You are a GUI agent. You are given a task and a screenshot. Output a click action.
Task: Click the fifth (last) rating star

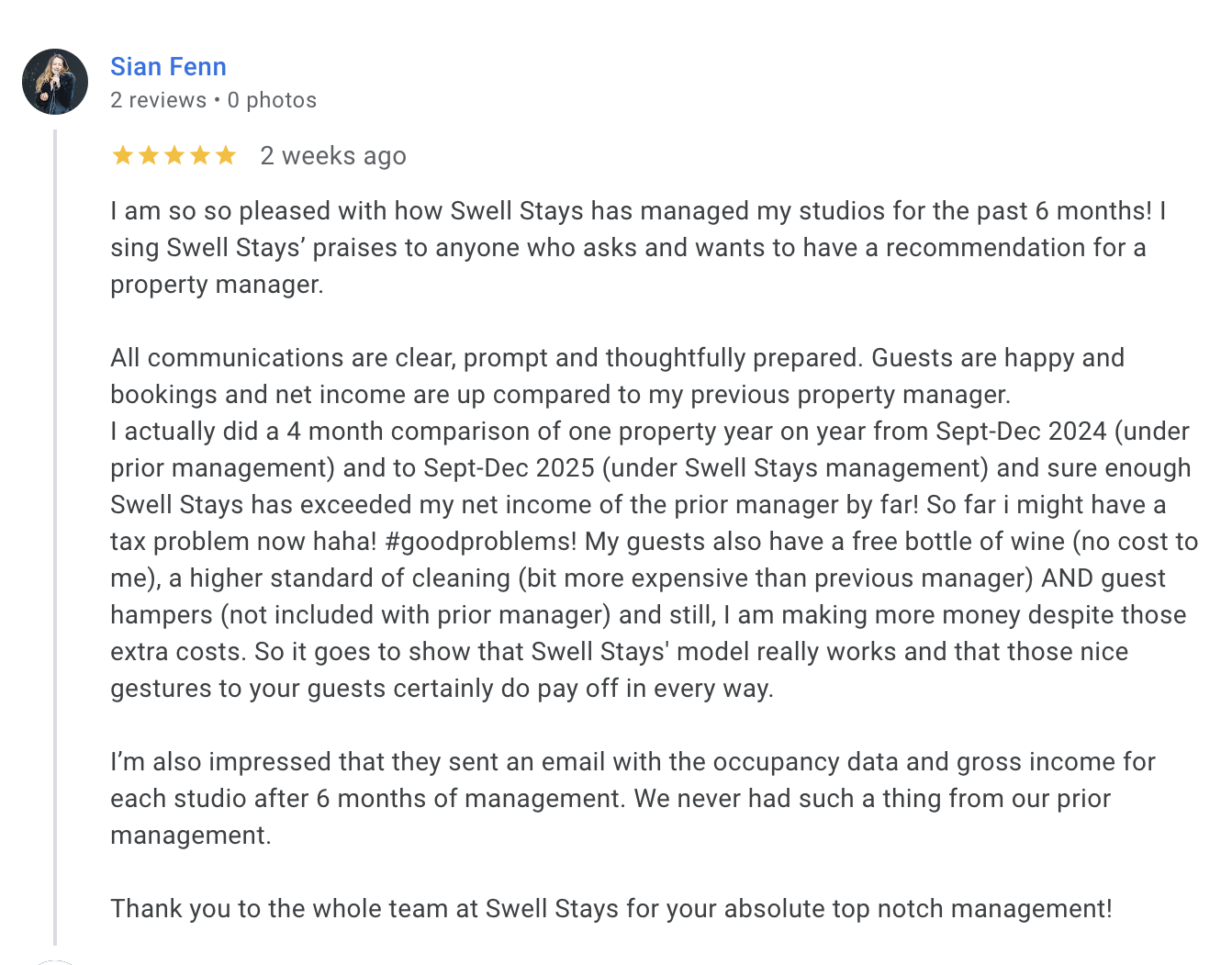(226, 156)
